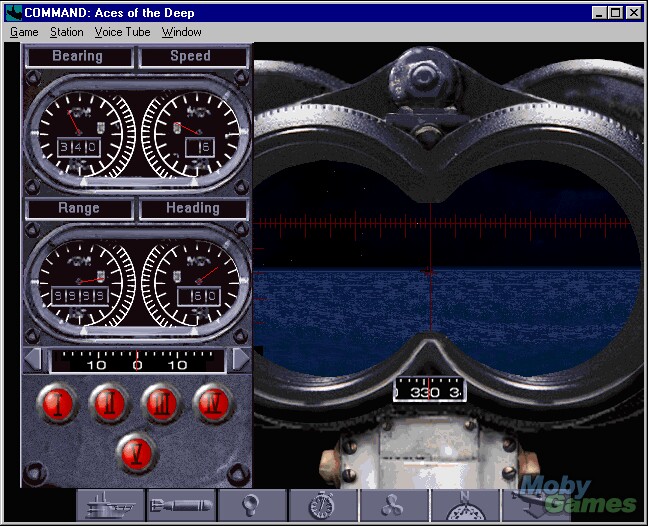Click the binocular focus knob at top
The image size is (648, 526).
[x=423, y=79]
